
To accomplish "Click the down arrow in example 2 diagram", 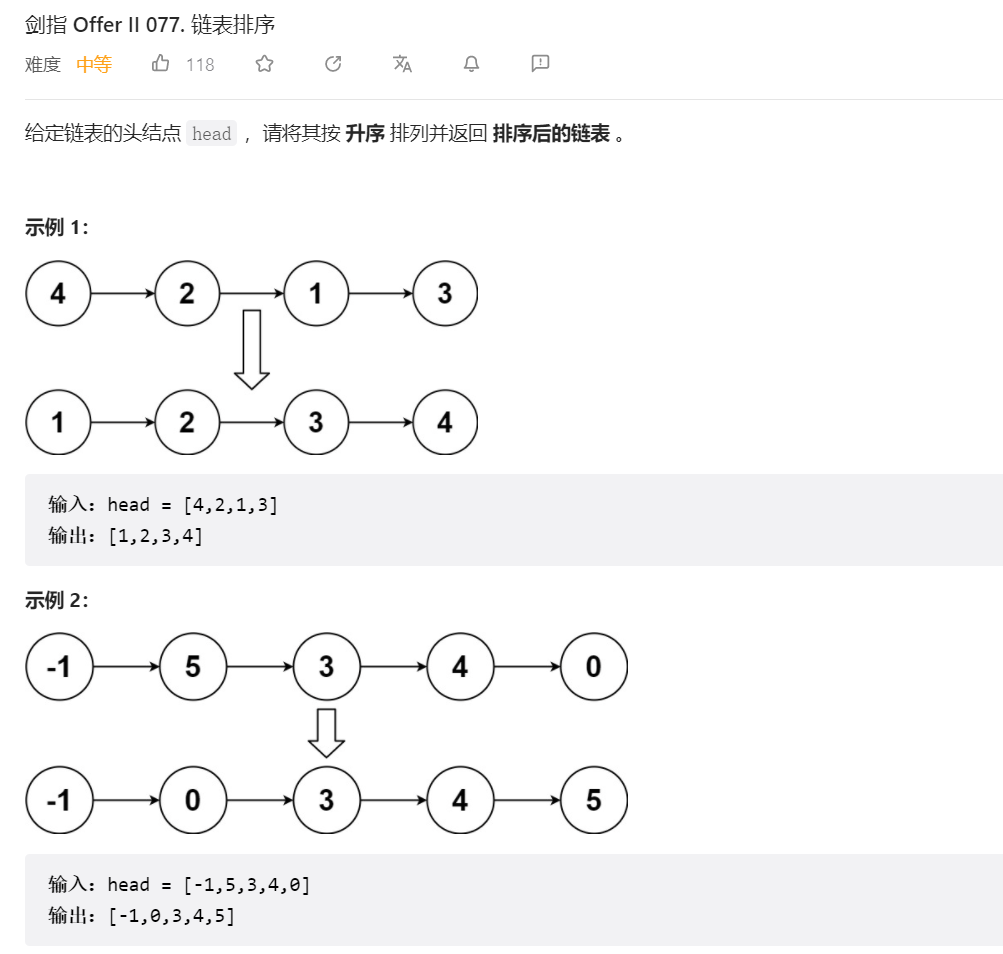I will [x=326, y=733].
